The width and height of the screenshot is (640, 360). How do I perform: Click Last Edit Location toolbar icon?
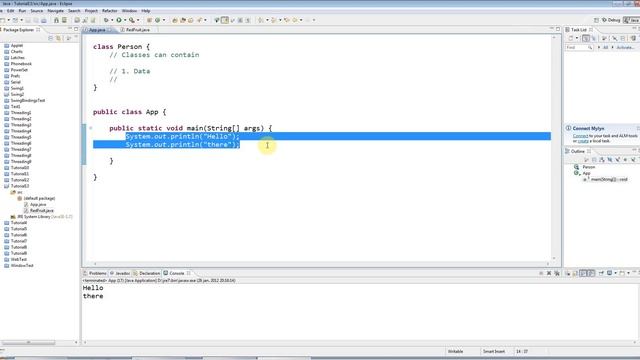pos(287,20)
